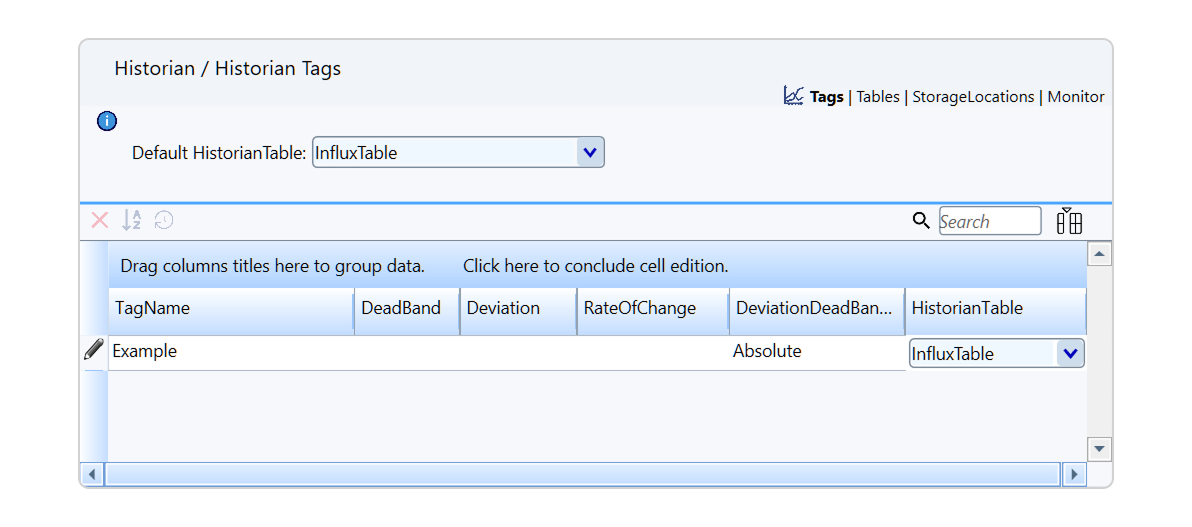The height and width of the screenshot is (527, 1192).
Task: Open the column chooser grid icon
Action: (x=1069, y=221)
